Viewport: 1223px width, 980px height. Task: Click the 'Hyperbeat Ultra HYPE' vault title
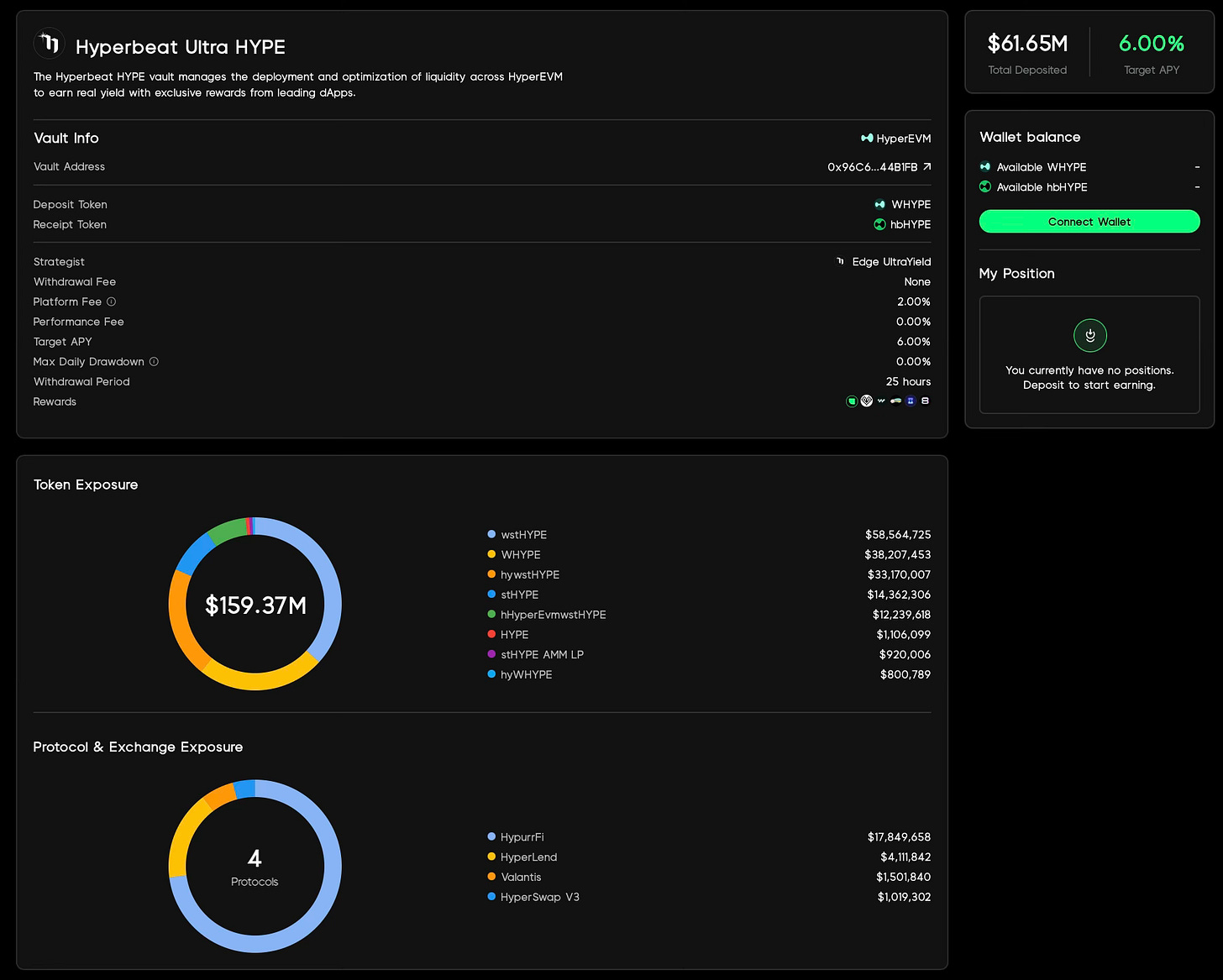coord(181,47)
